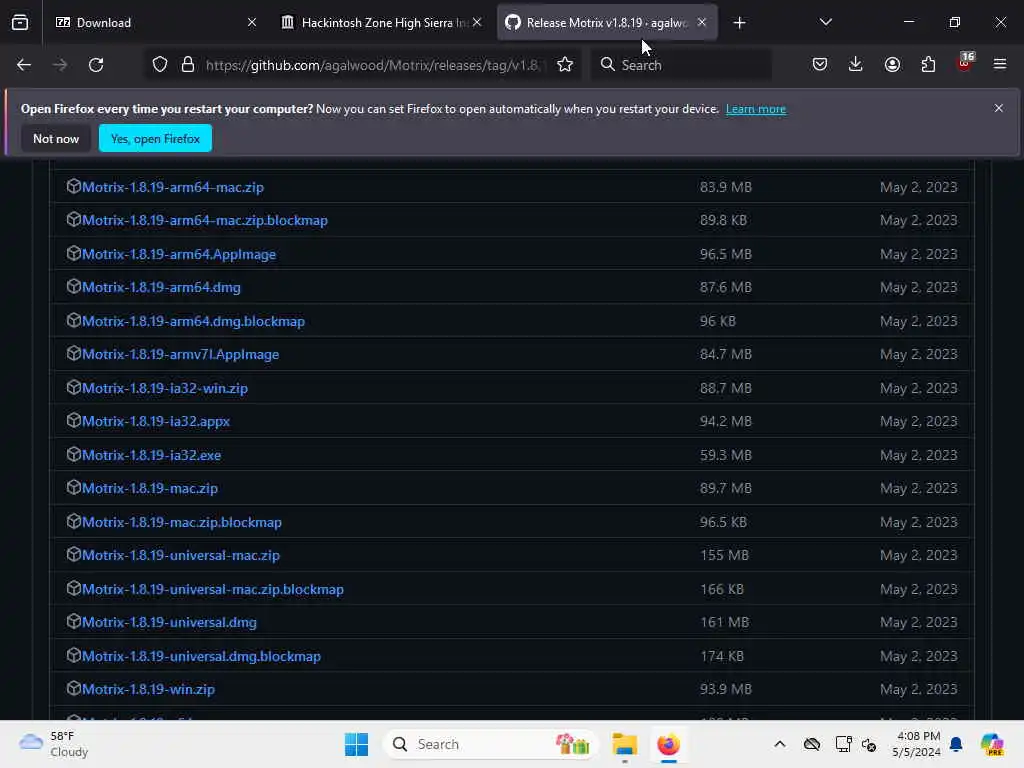Switch to Hackintosh Zone High Sierra tab
The width and height of the screenshot is (1024, 768).
(x=379, y=23)
